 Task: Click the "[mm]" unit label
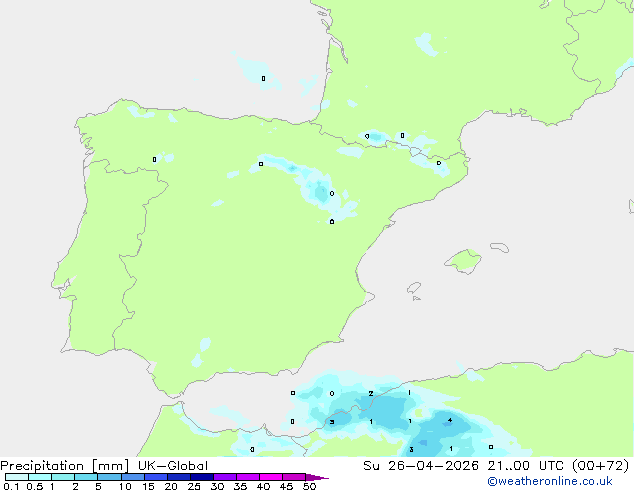coord(110,466)
